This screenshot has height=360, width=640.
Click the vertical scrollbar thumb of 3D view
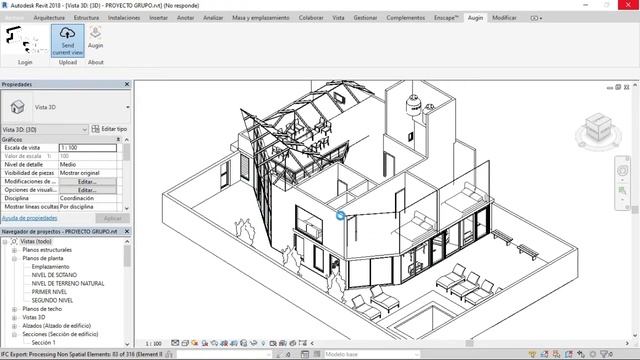635,210
